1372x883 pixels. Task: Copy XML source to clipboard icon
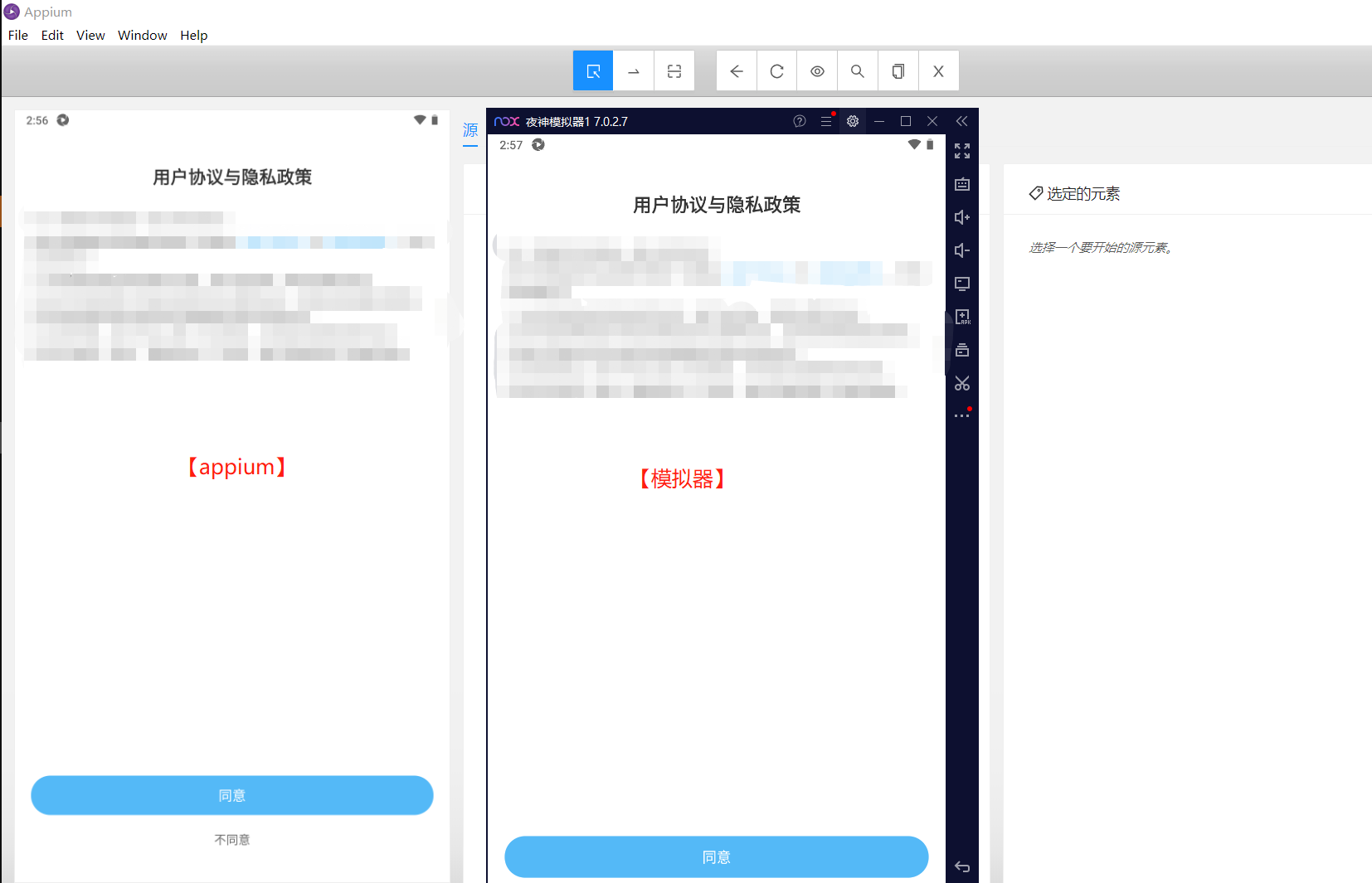[898, 71]
